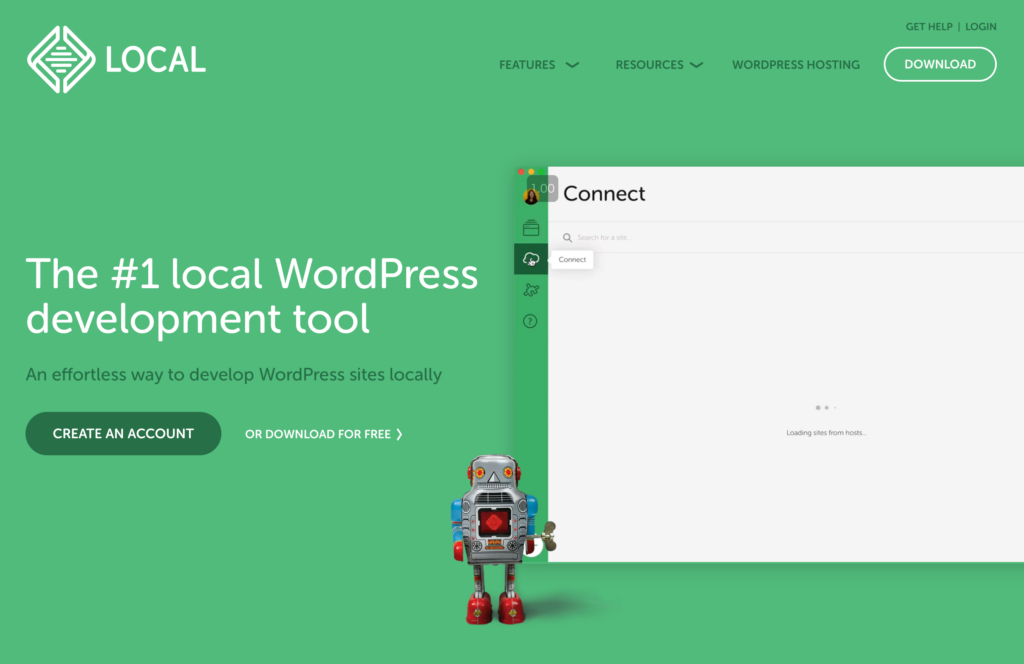Click the red close window dot

(x=521, y=172)
